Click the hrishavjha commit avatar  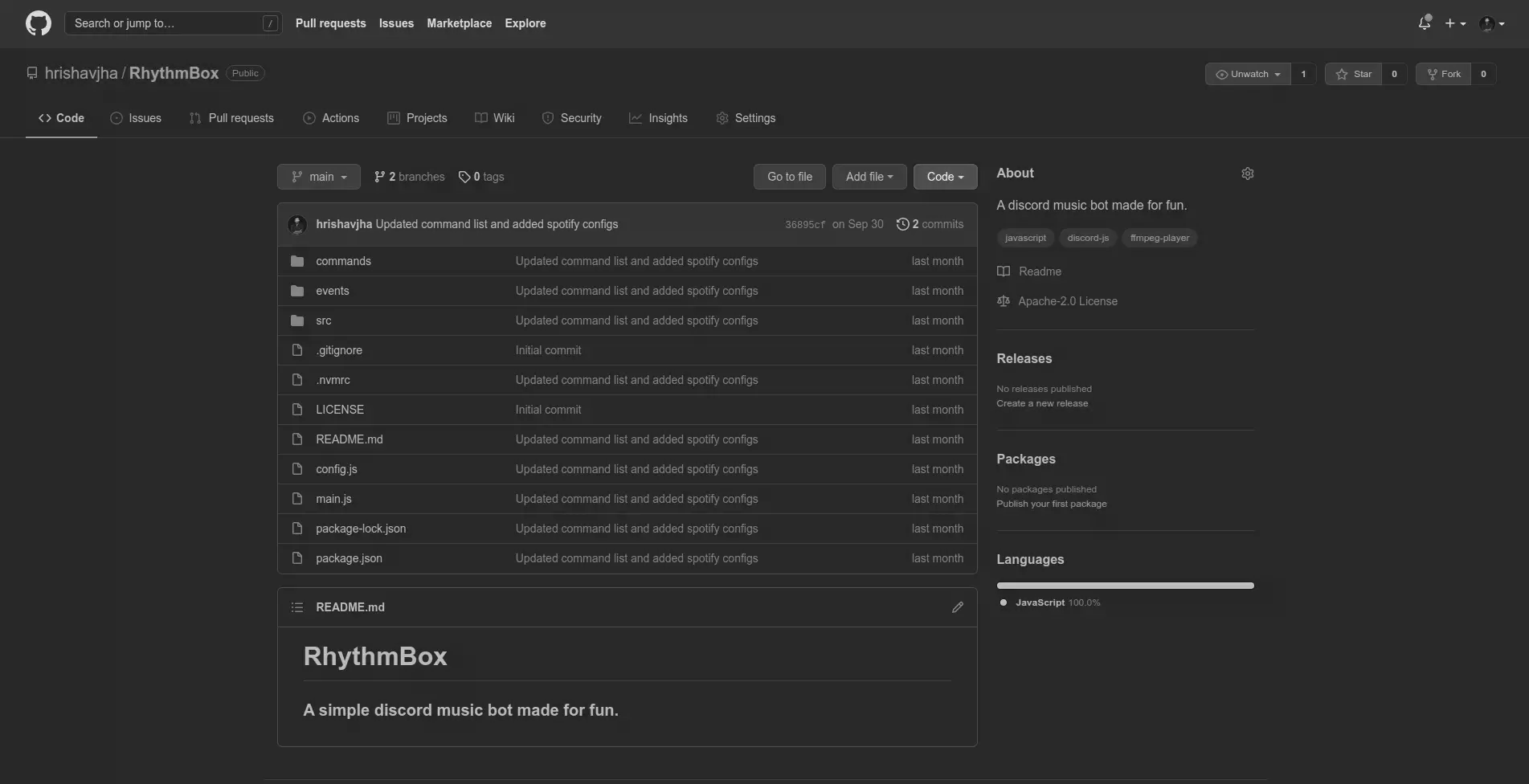coord(297,224)
